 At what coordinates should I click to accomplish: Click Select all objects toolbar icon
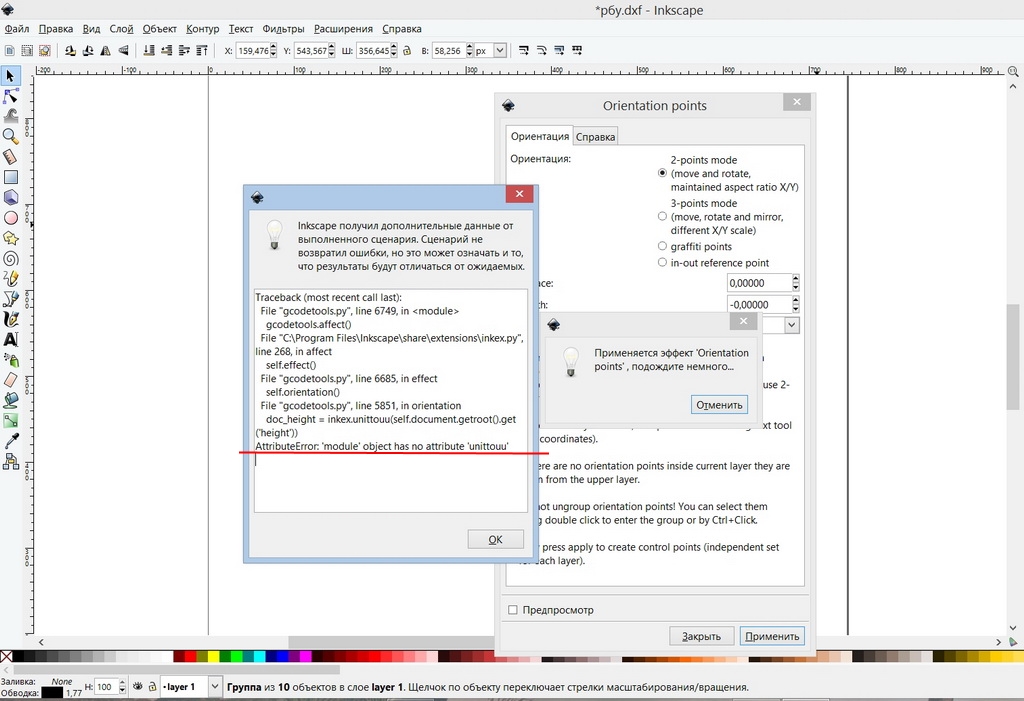9,50
